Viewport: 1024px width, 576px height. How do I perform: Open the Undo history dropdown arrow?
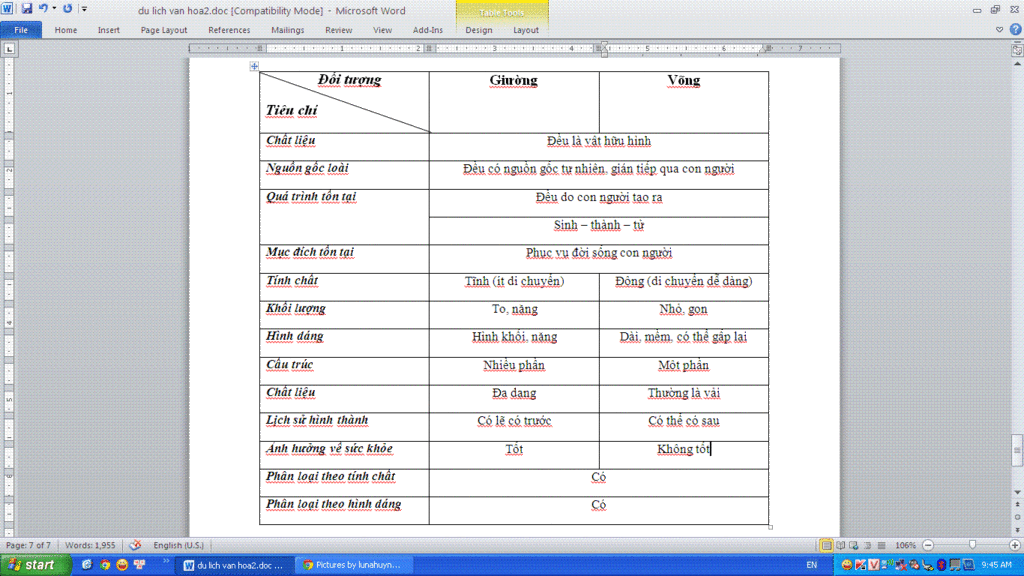pos(54,8)
